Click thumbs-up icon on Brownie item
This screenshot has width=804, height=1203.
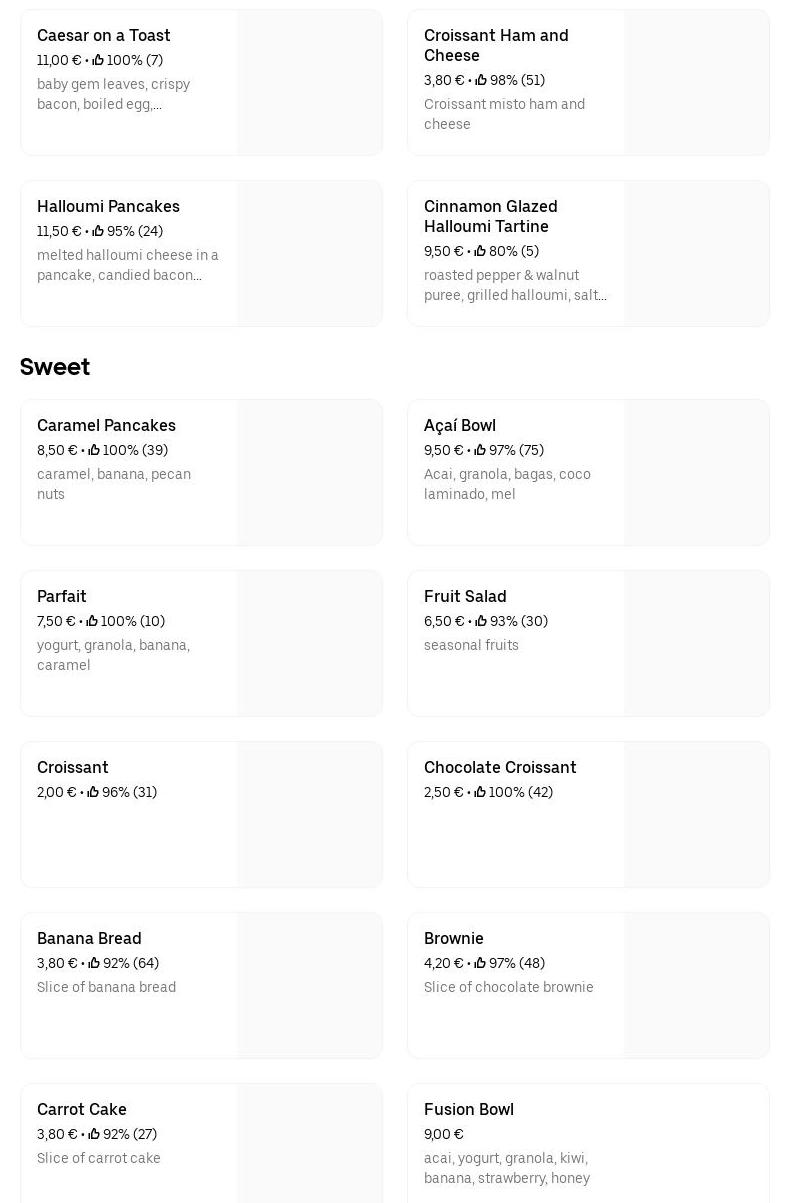click(x=480, y=964)
